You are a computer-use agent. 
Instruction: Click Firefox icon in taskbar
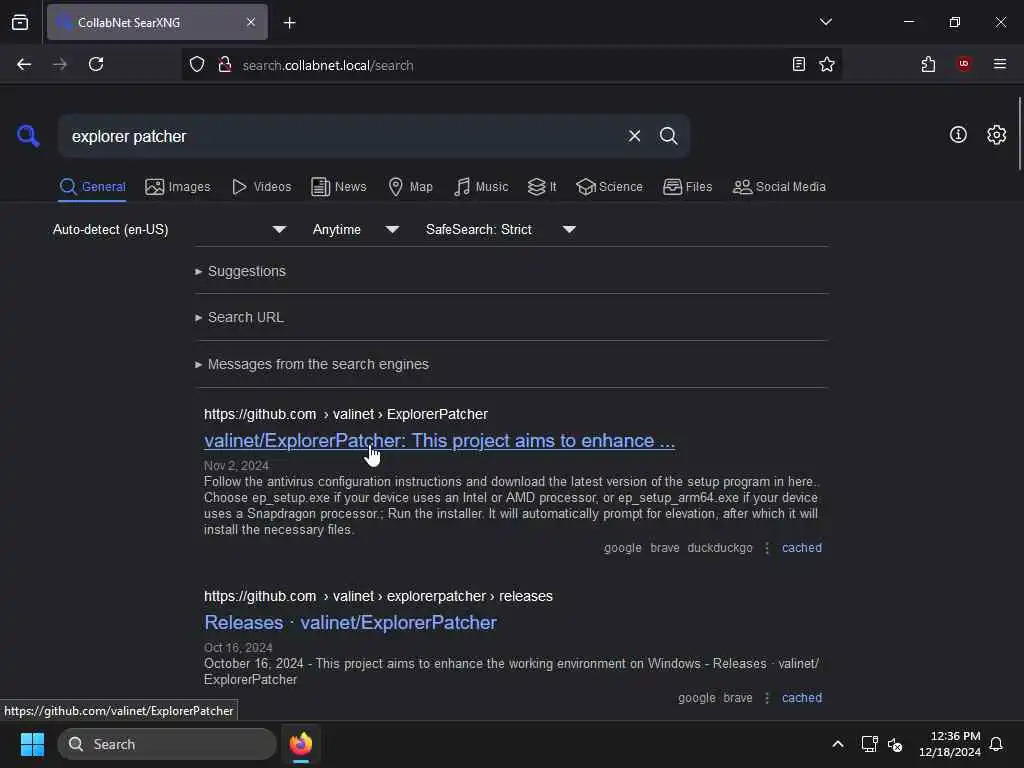click(x=300, y=744)
